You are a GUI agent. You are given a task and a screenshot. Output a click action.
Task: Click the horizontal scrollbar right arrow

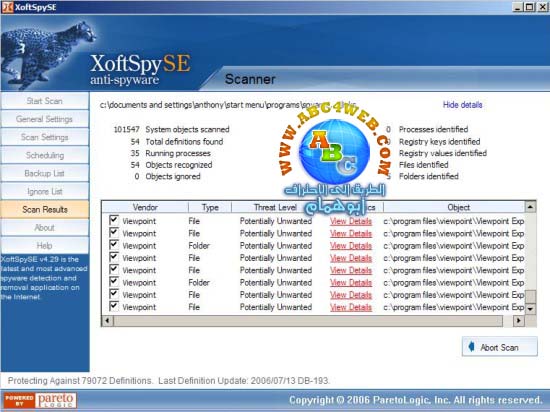pyautogui.click(x=518, y=320)
